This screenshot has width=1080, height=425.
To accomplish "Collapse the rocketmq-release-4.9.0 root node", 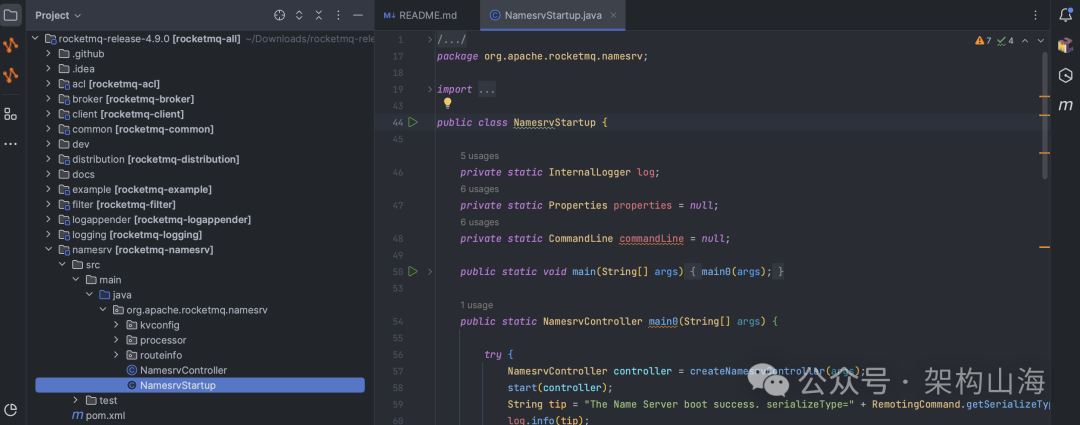I will tap(35, 39).
